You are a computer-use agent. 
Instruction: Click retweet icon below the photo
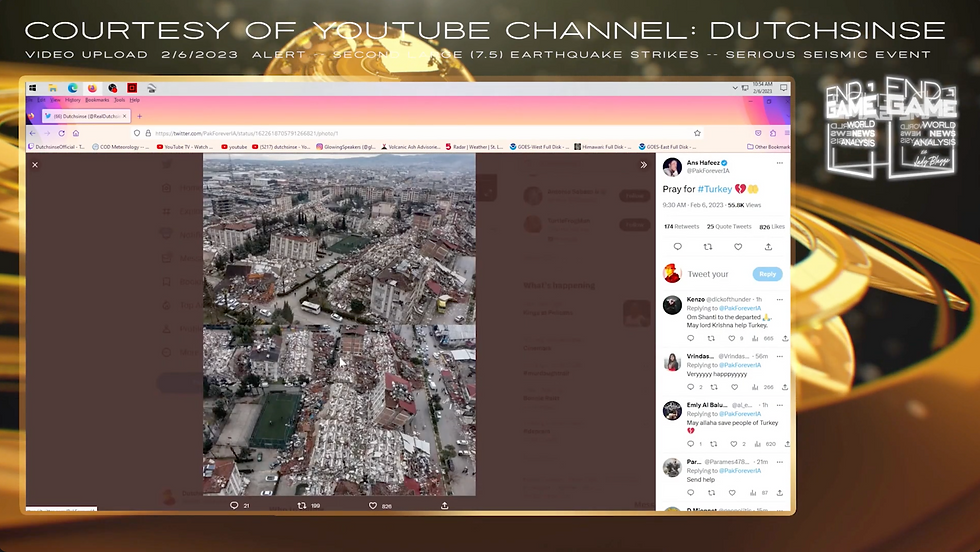pyautogui.click(x=302, y=505)
